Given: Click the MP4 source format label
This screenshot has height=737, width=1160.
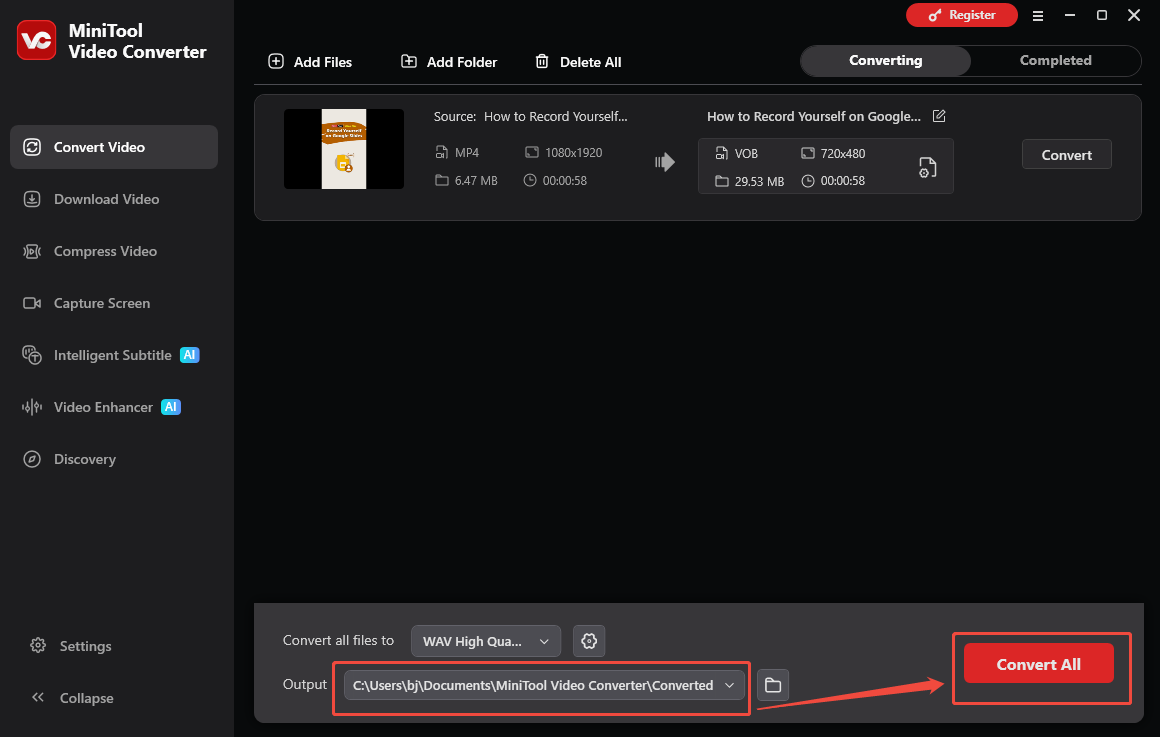Looking at the screenshot, I should pos(467,152).
